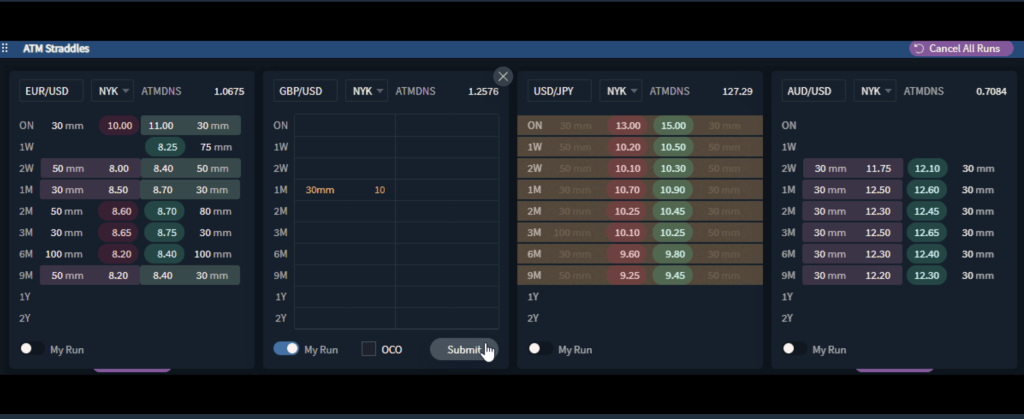Click USD/JPY 9M bid 9.25
The height and width of the screenshot is (419, 1024).
pos(628,275)
